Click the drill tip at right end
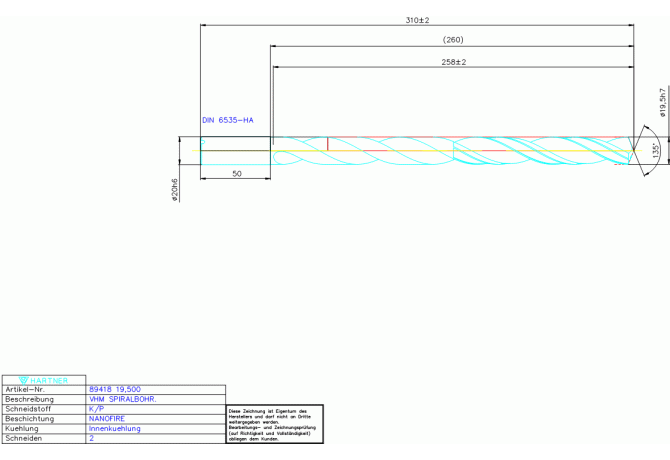Screen dimensions: 670x460 pyautogui.click(x=629, y=151)
